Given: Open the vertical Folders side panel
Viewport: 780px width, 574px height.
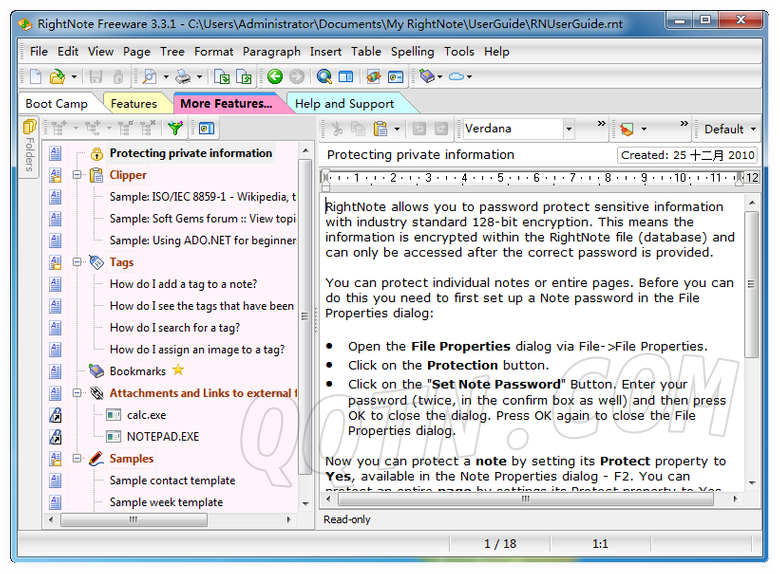Looking at the screenshot, I should pyautogui.click(x=29, y=150).
